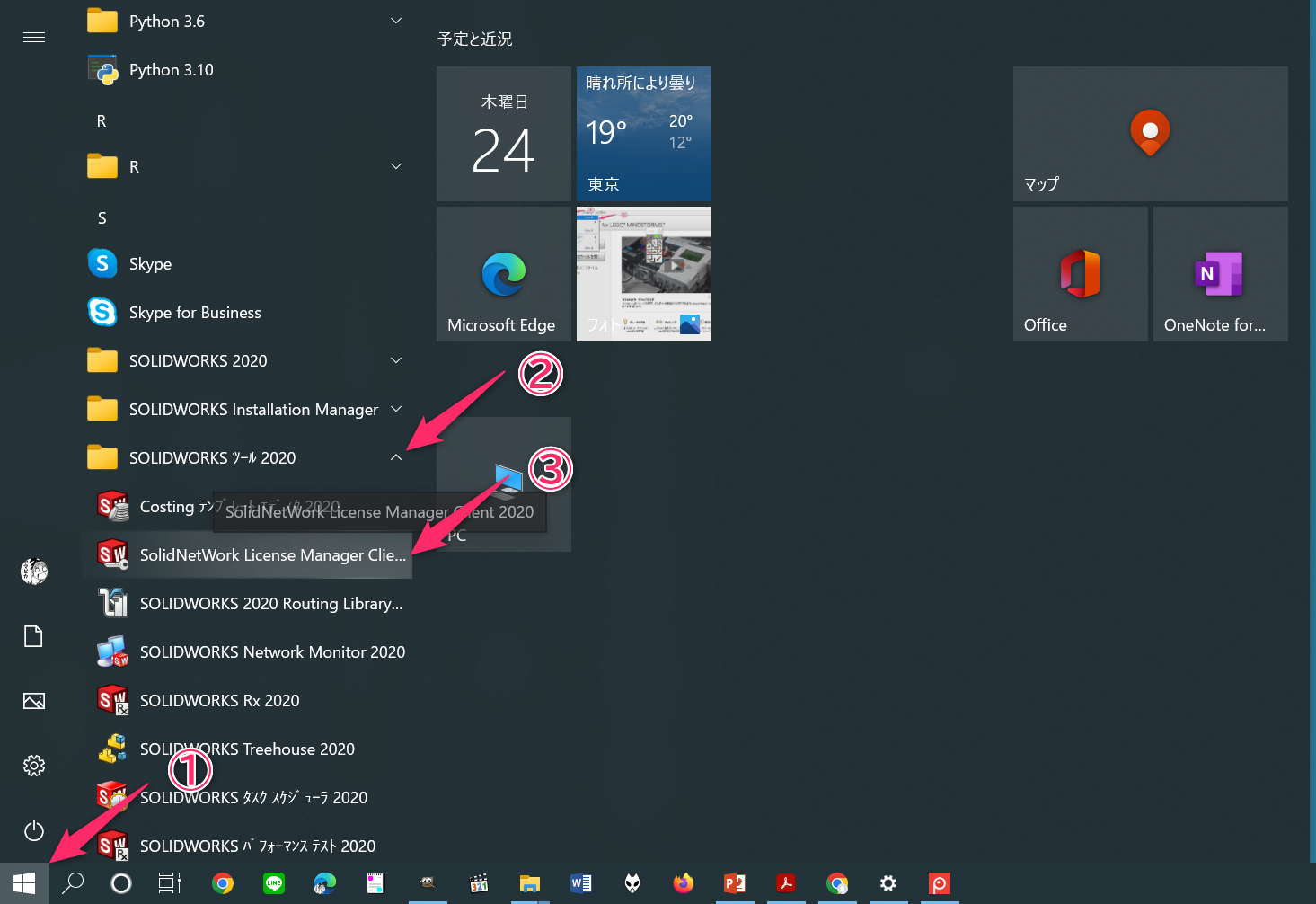Open Firefox from the taskbar
This screenshot has width=1316, height=904.
pyautogui.click(x=684, y=883)
